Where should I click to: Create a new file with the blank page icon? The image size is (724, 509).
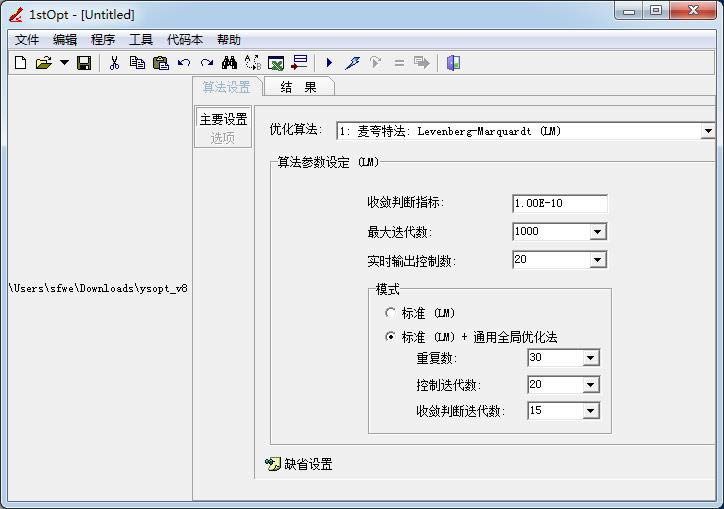[x=20, y=62]
